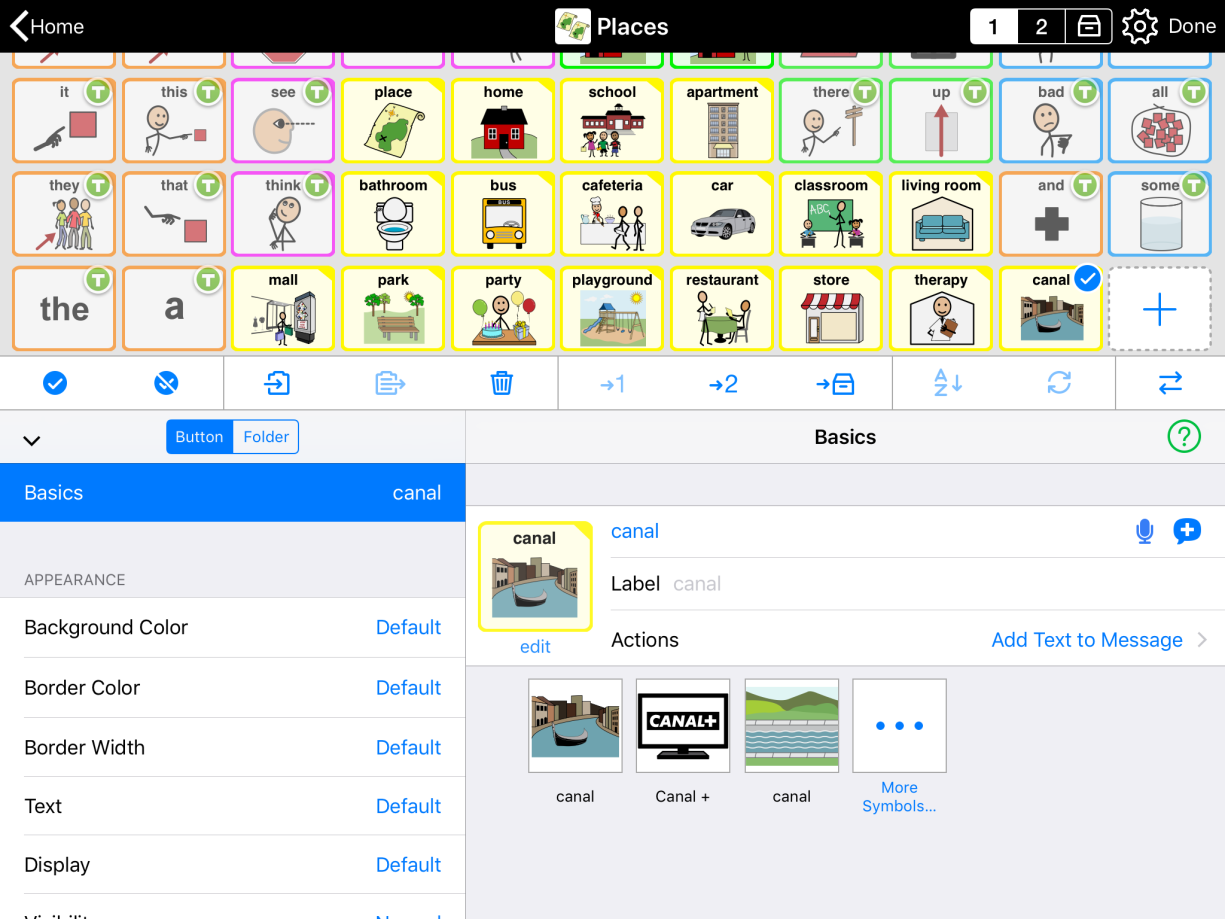Swap selected buttons using the arrows icon

point(1170,383)
